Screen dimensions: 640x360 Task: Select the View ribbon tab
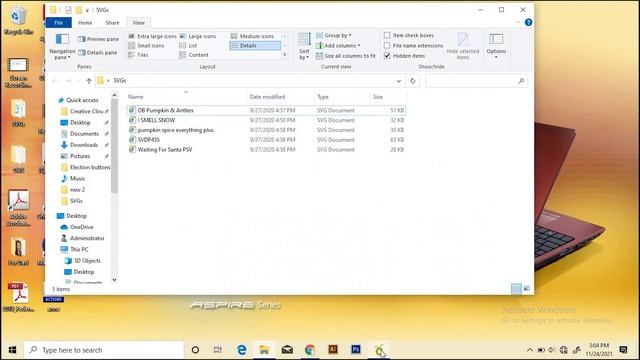[x=138, y=23]
